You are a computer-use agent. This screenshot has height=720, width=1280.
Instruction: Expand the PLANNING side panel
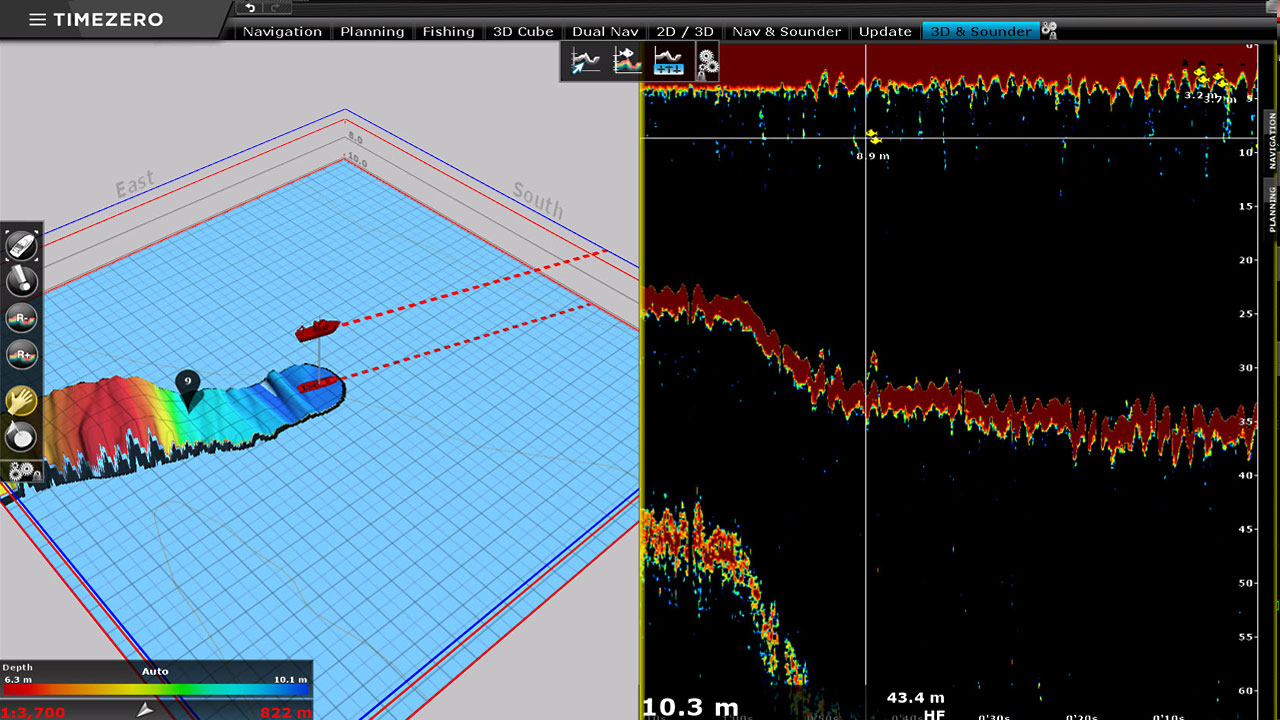(x=1273, y=208)
